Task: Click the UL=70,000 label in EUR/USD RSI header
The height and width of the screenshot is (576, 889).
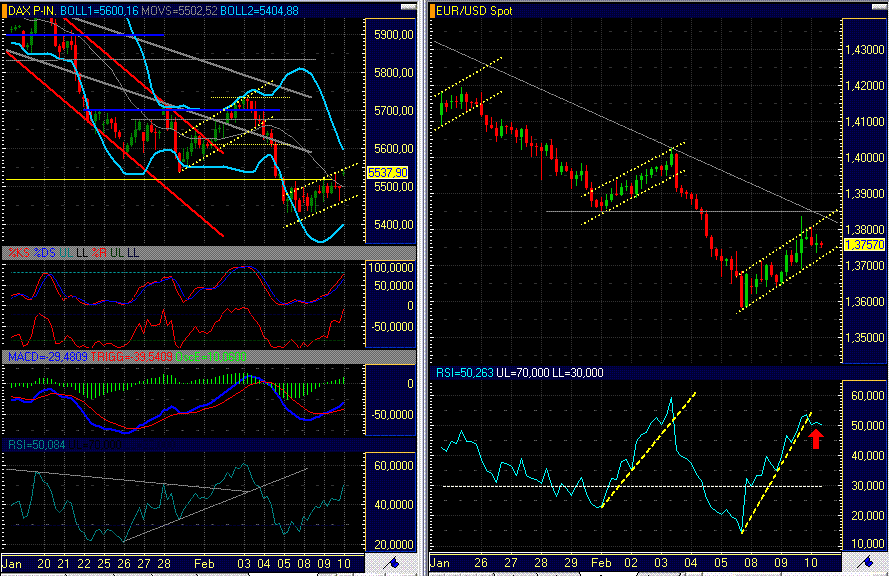Action: pos(523,373)
